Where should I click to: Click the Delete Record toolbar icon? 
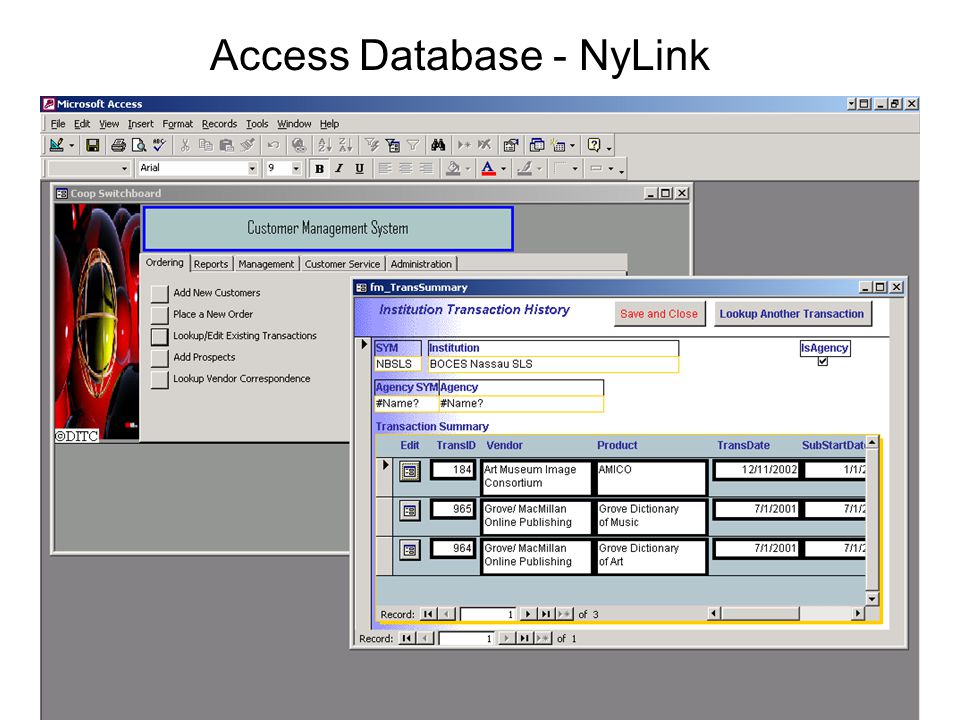(485, 145)
